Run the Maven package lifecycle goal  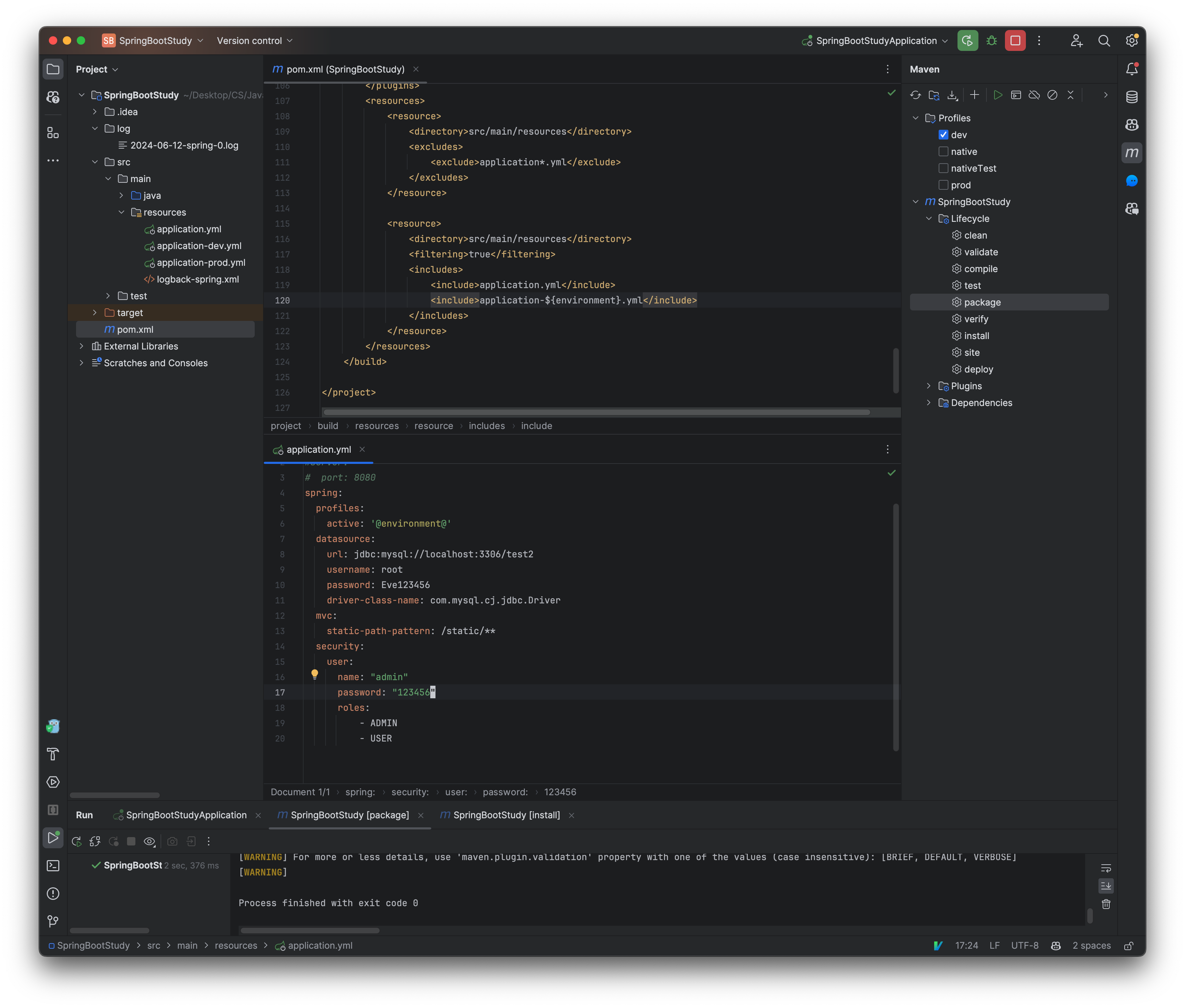click(x=982, y=302)
